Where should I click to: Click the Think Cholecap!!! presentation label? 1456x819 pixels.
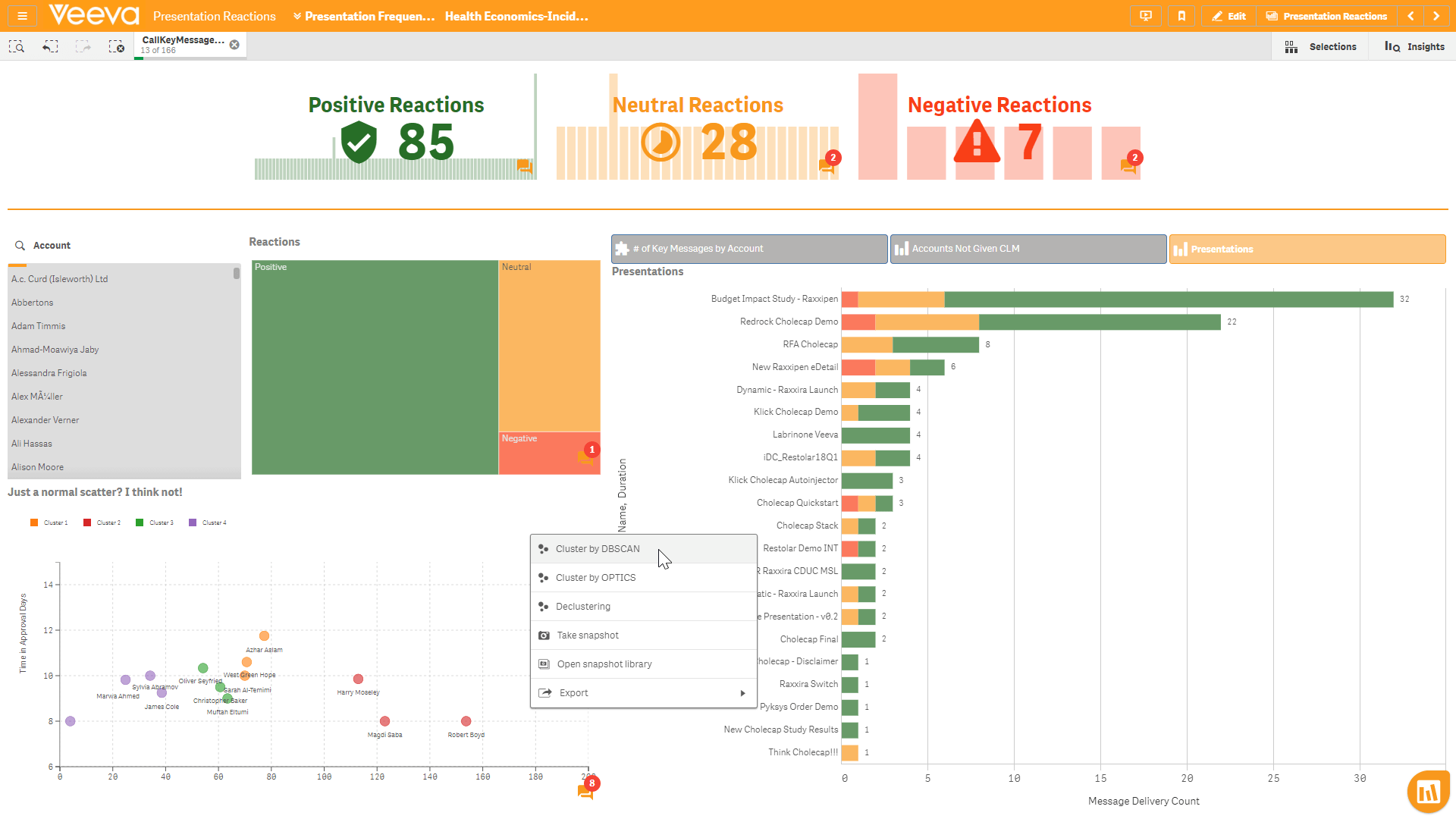click(803, 752)
